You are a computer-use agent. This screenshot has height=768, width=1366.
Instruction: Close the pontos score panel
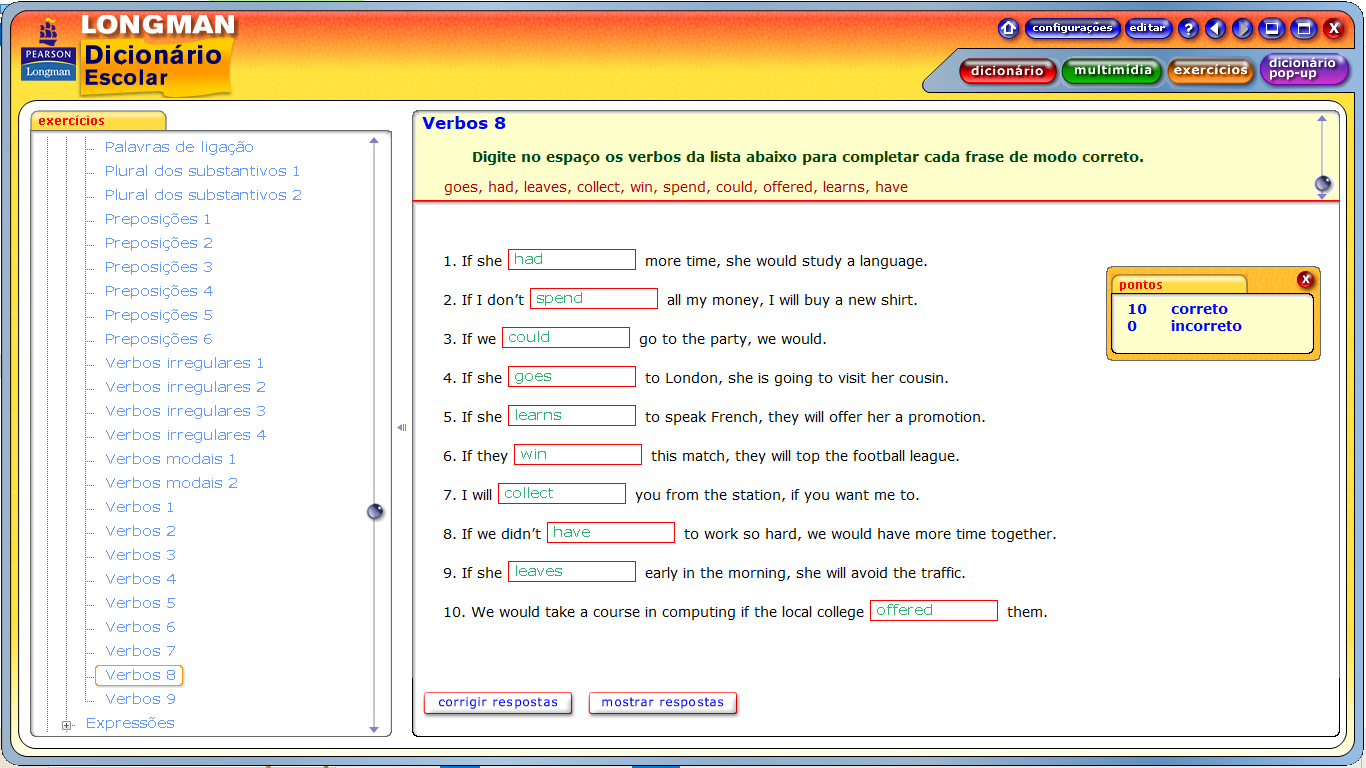tap(1305, 280)
